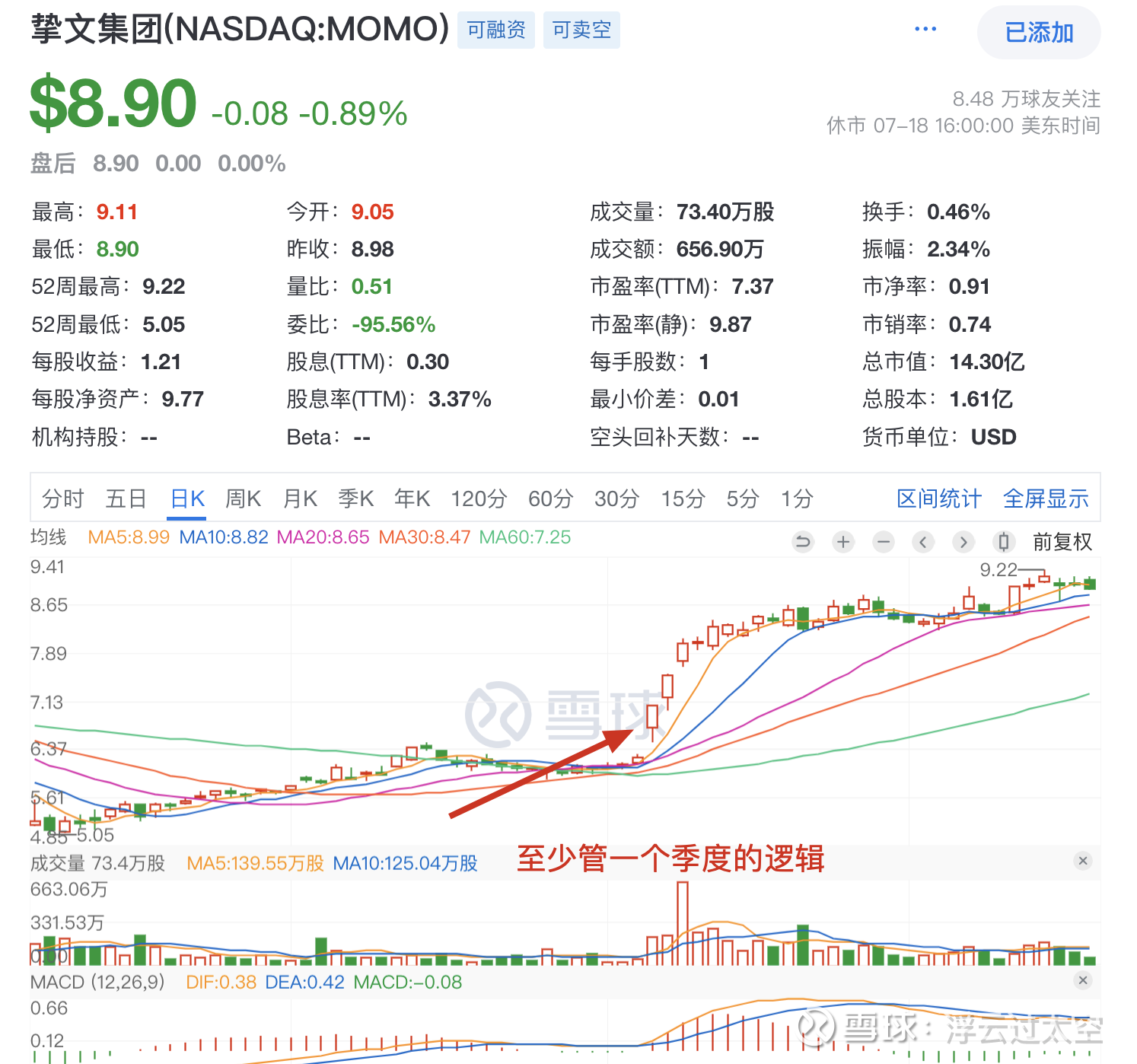Image resolution: width=1137 pixels, height=1064 pixels.
Task: Click the 成交量 73.4万股 indicator label
Action: point(97,863)
